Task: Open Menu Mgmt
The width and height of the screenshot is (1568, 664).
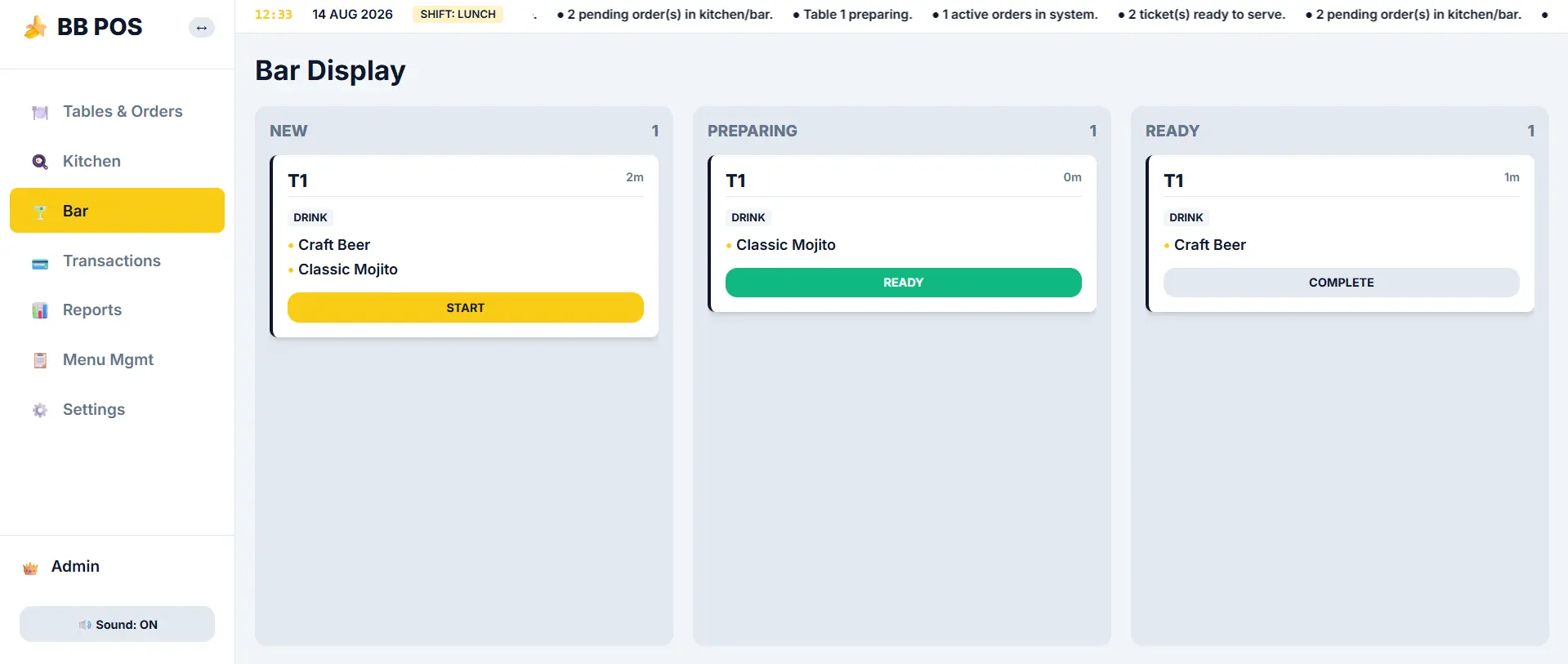Action: (x=117, y=359)
